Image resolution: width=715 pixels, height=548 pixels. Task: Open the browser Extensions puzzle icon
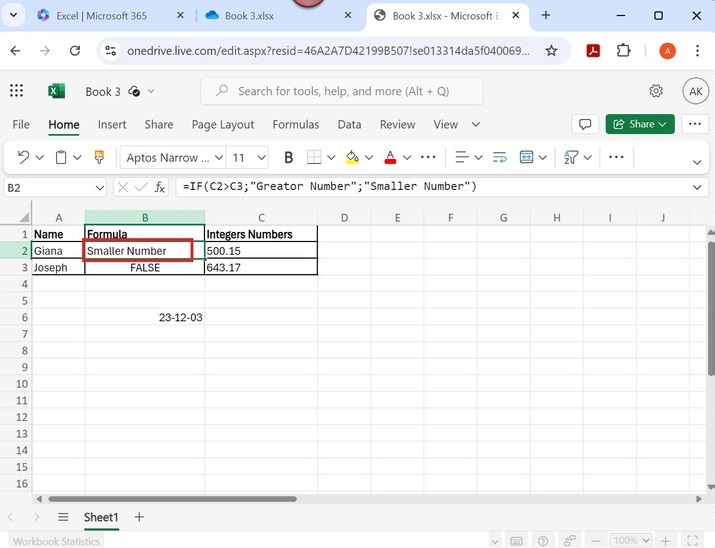tap(623, 51)
